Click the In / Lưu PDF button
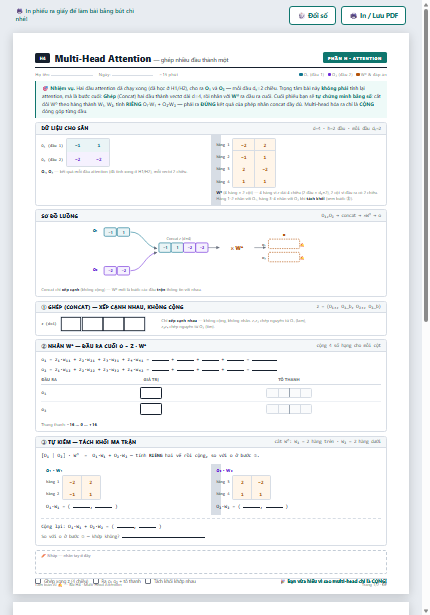 pos(374,16)
